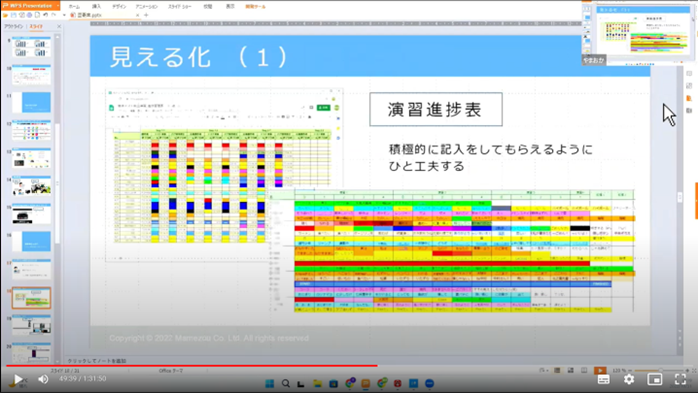Screen dimensions: 698x393
Task: Click the slide title 見える化（１）
Action: click(x=199, y=57)
